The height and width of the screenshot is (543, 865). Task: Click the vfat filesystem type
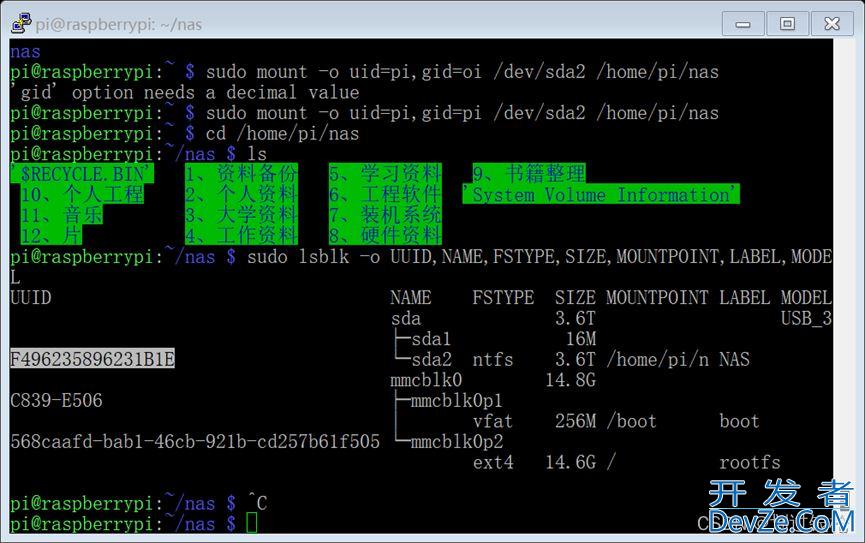point(493,421)
